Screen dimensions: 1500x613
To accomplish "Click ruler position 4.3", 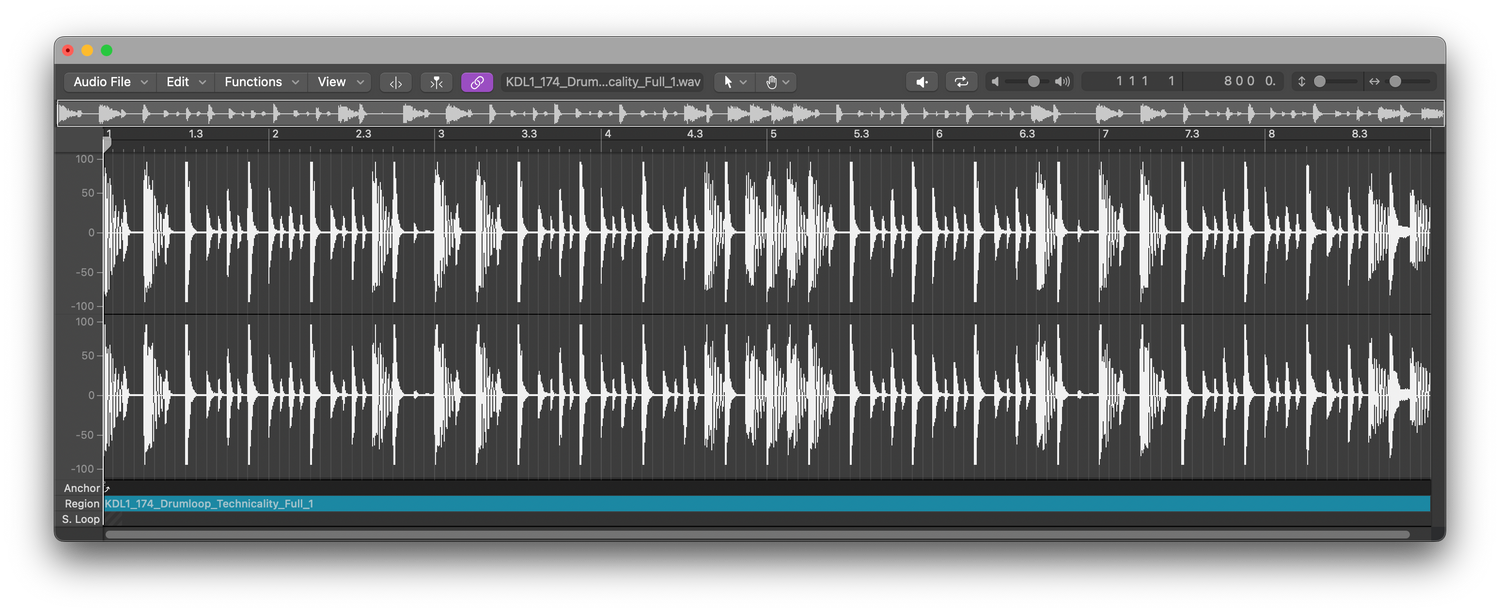I will 694,134.
